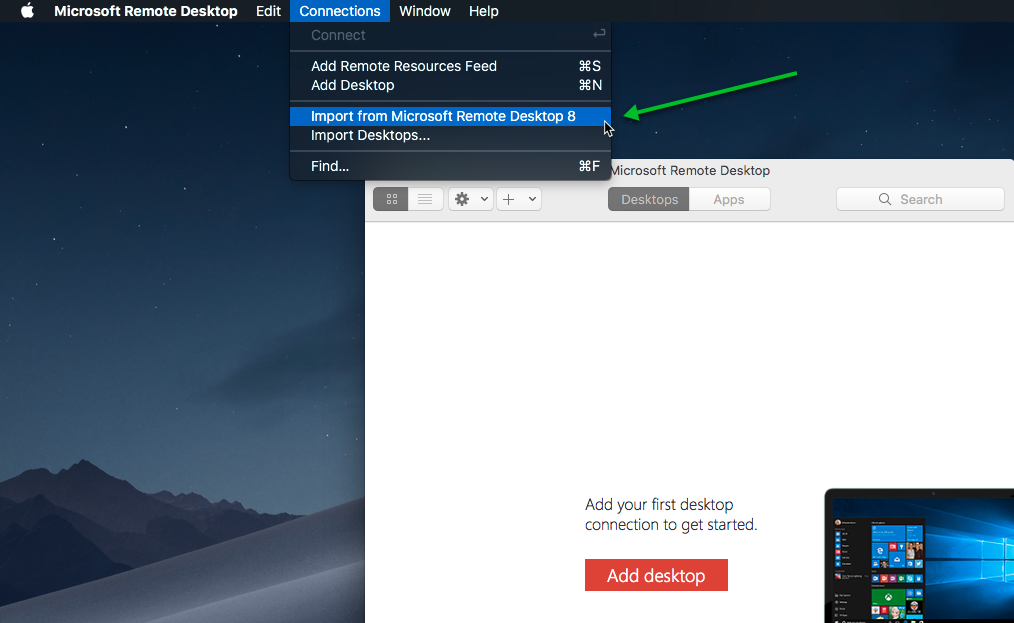Choose Add Remote Resources Feed
The height and width of the screenshot is (623, 1014).
pos(450,66)
